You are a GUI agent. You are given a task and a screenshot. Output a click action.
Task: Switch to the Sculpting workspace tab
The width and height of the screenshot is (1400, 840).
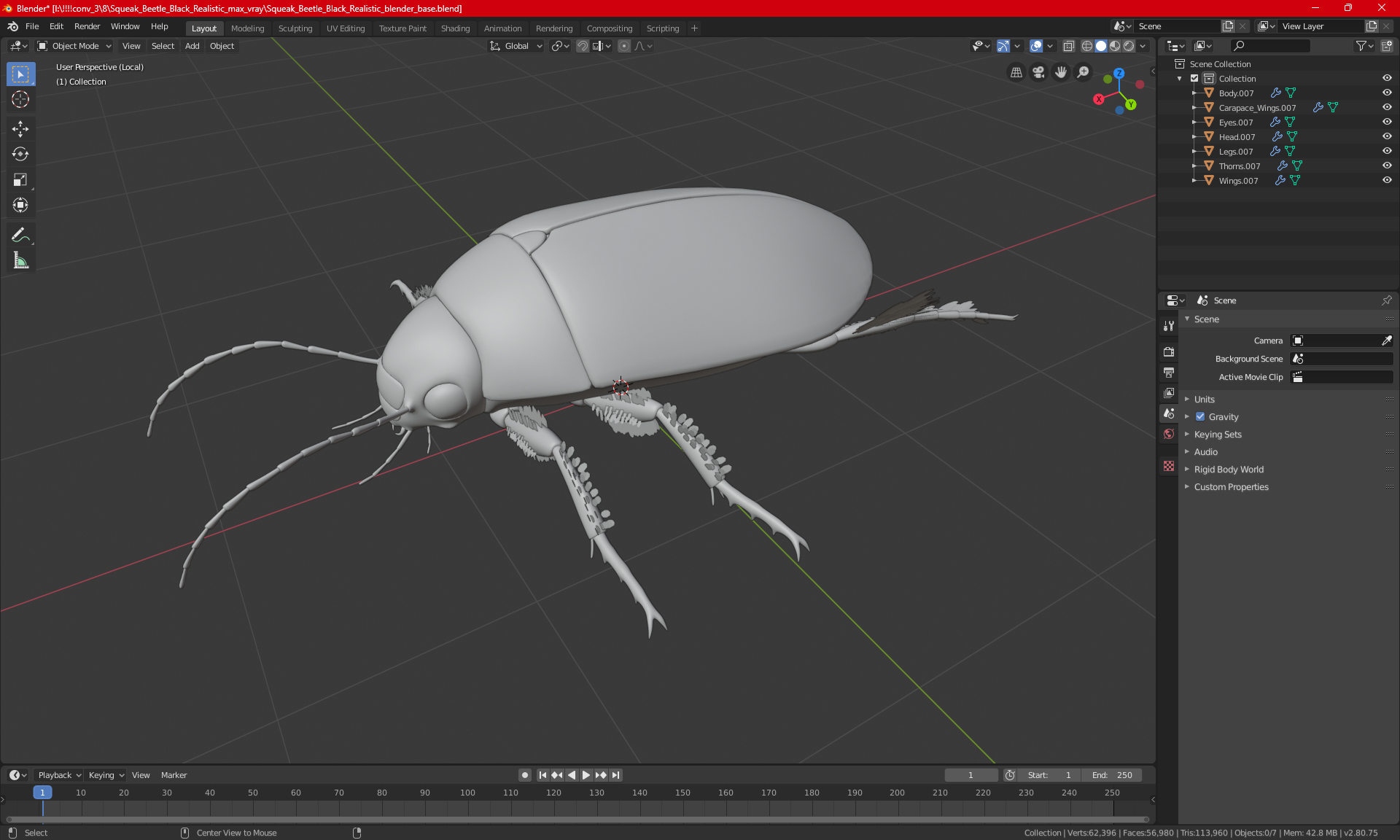295,28
